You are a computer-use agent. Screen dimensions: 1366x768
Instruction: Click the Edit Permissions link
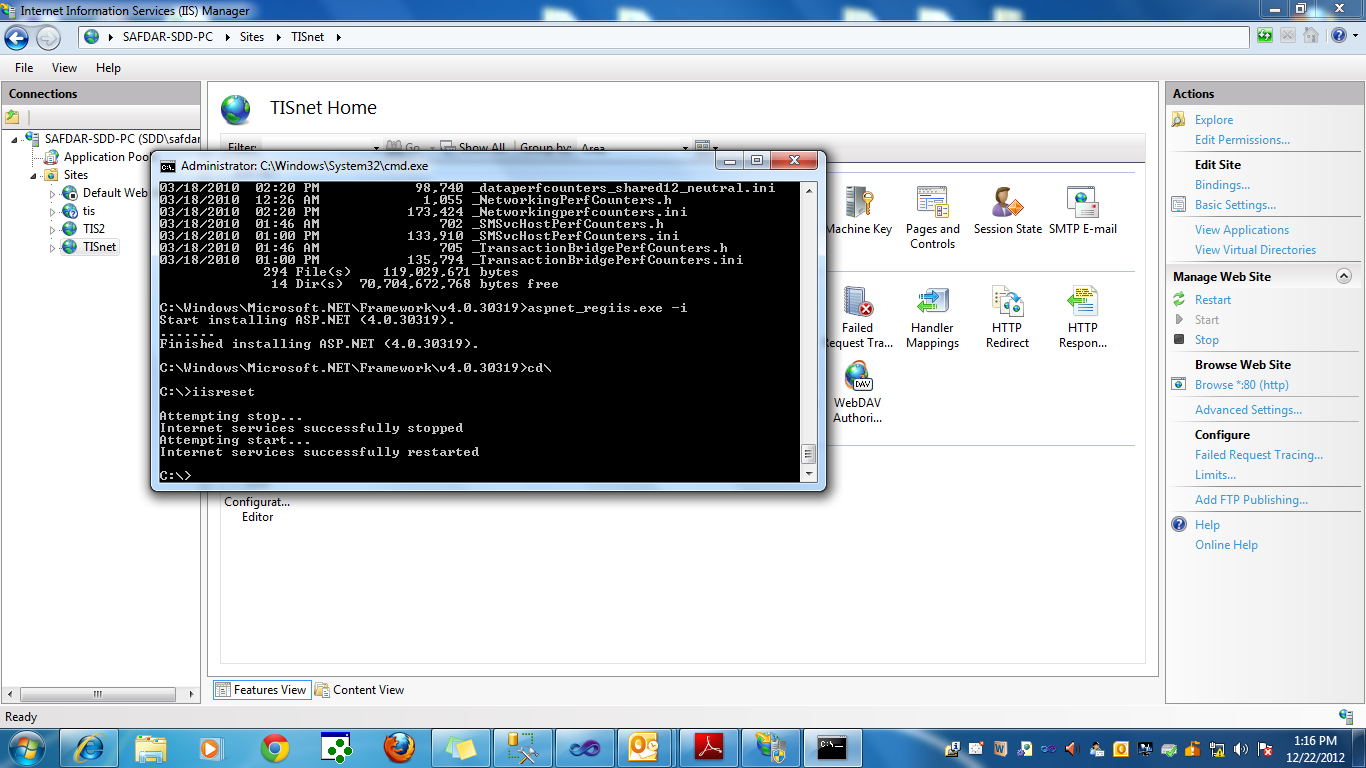point(1242,140)
